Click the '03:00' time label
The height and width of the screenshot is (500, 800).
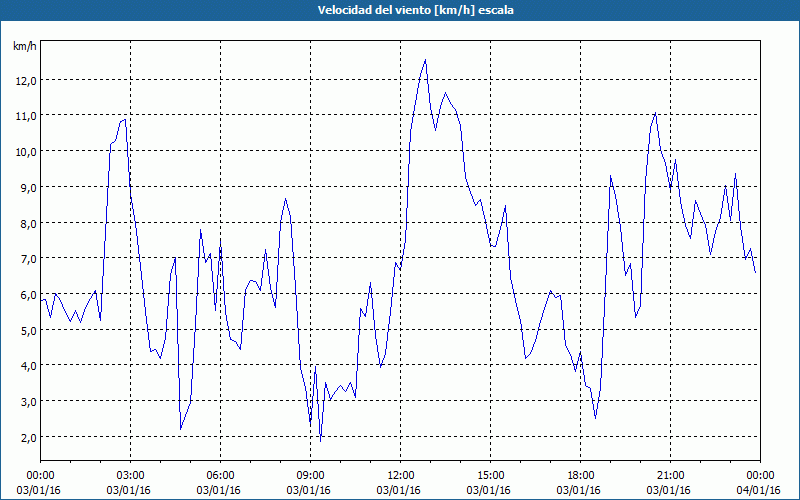(131, 476)
